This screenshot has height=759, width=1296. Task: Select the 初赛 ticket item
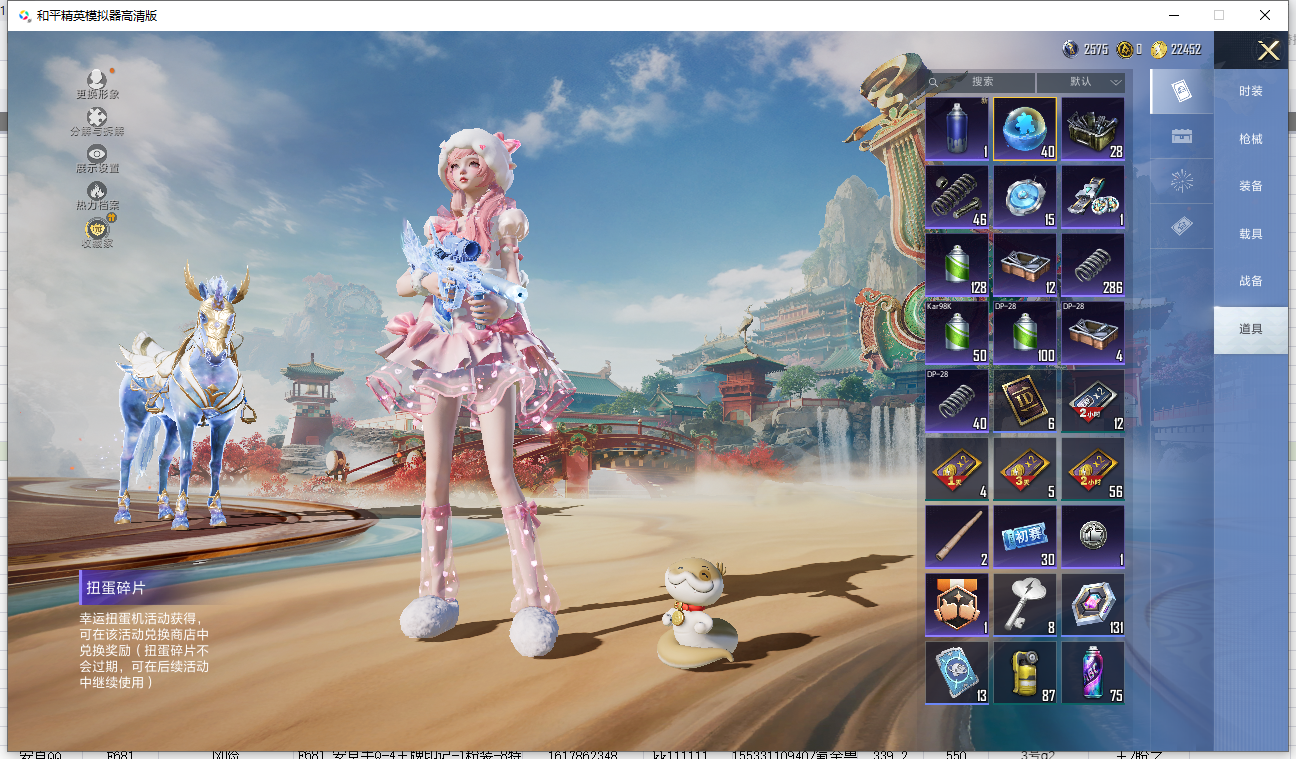click(x=1025, y=537)
